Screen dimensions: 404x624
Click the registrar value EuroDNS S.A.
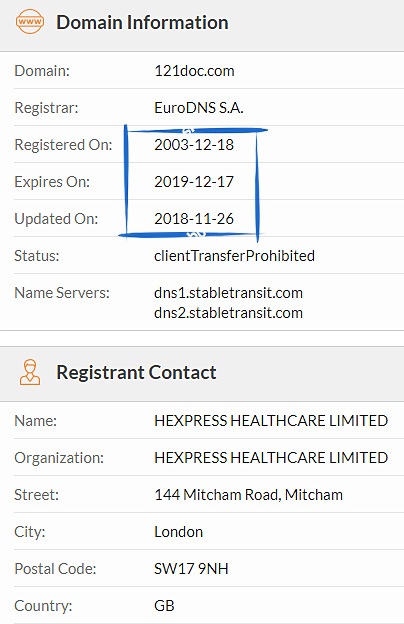199,108
